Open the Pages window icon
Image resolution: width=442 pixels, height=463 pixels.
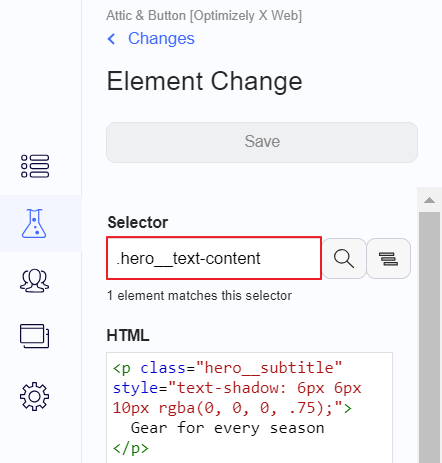[34, 336]
